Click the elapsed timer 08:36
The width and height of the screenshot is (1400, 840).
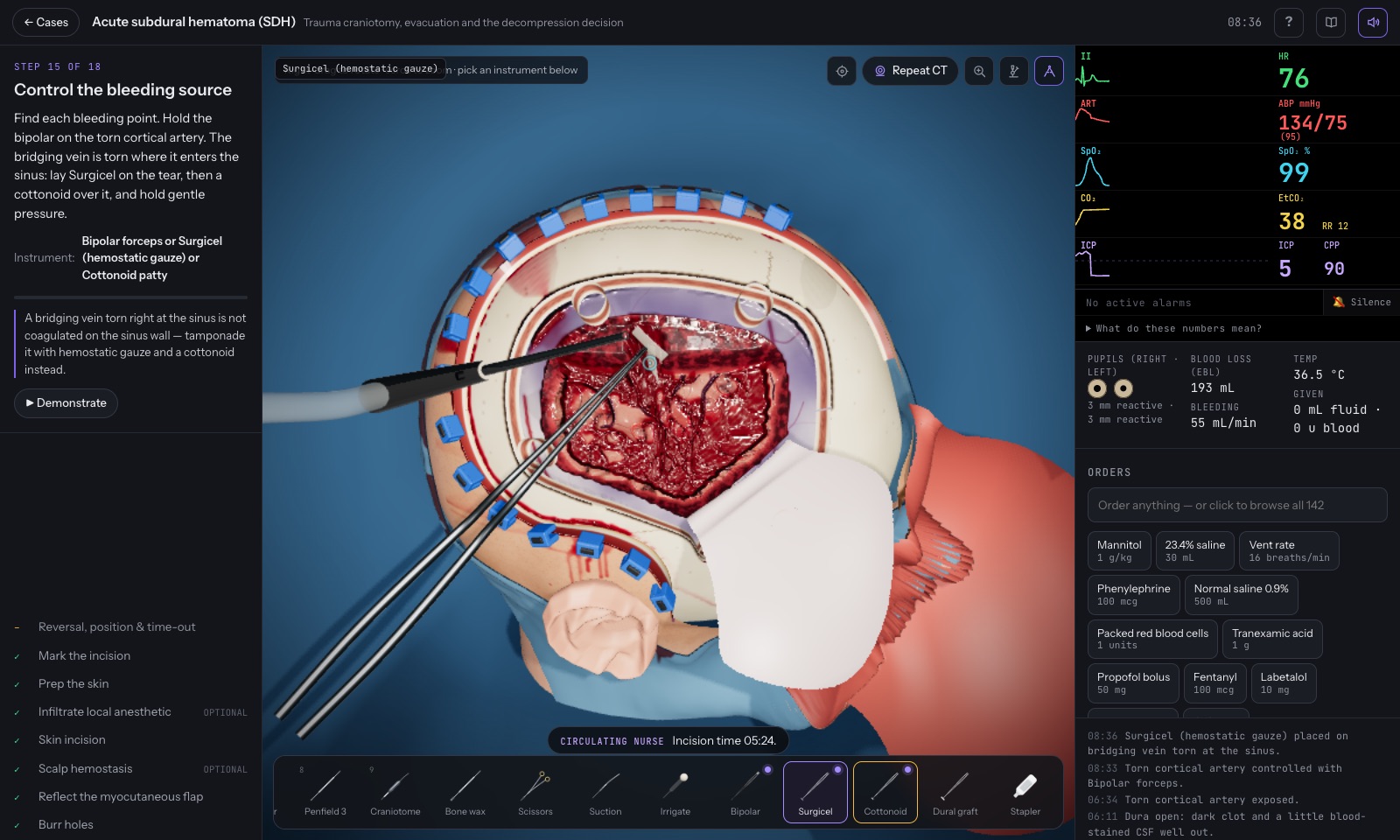coord(1244,22)
